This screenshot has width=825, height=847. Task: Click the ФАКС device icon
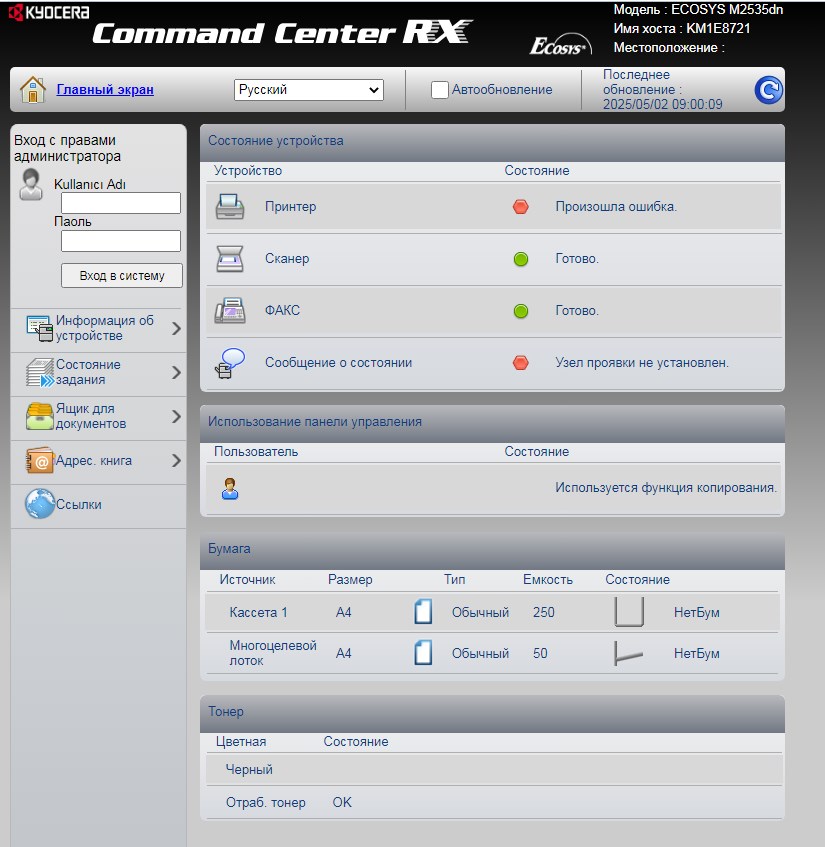[x=230, y=311]
